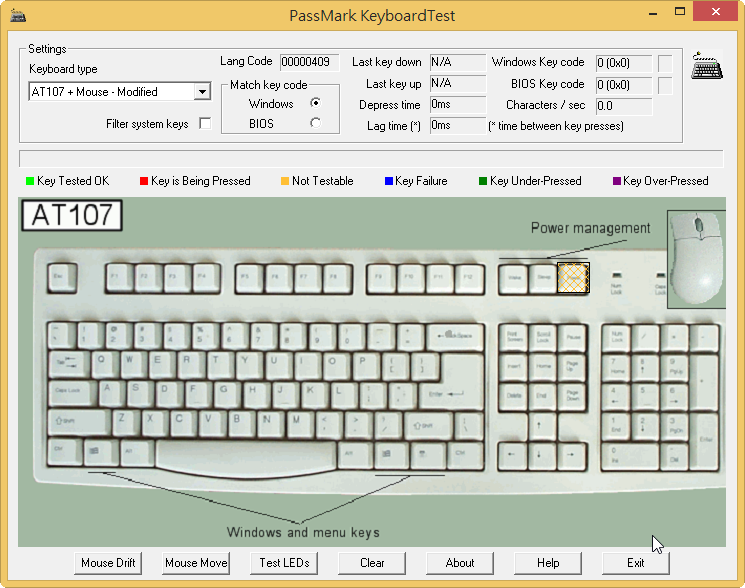Viewport: 745px width, 588px height.
Task: Clear the keyboard test results
Action: (x=372, y=563)
